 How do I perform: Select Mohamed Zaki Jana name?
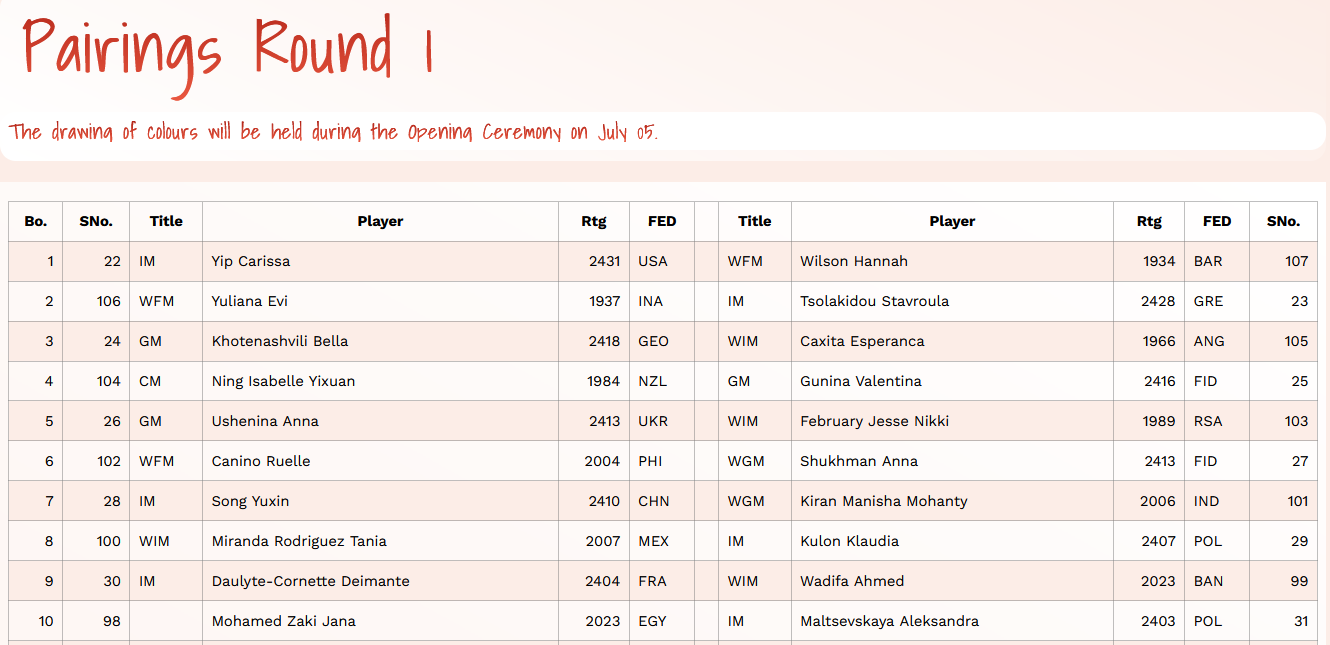[x=284, y=621]
